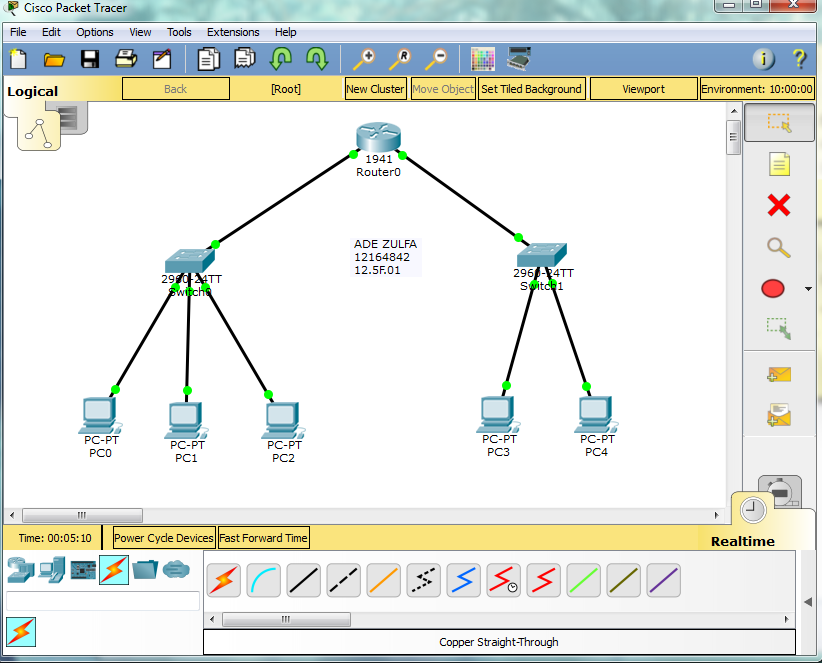Click the New file icon
Screen dimensions: 822x663
(18, 59)
